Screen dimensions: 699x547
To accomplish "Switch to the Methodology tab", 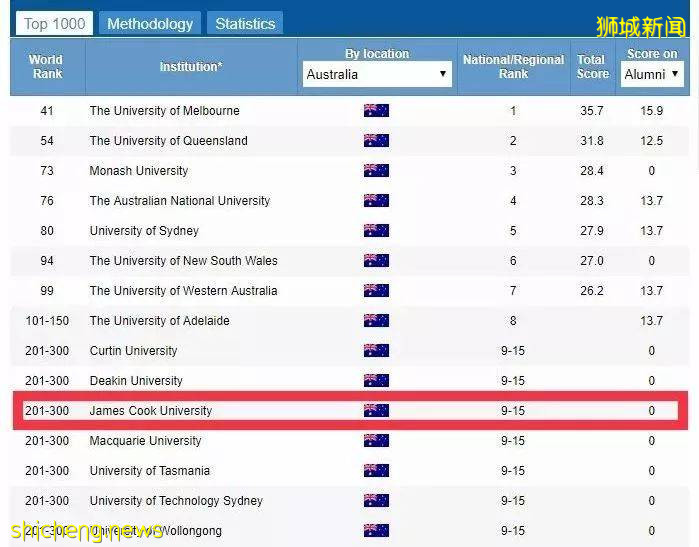I will (x=150, y=23).
